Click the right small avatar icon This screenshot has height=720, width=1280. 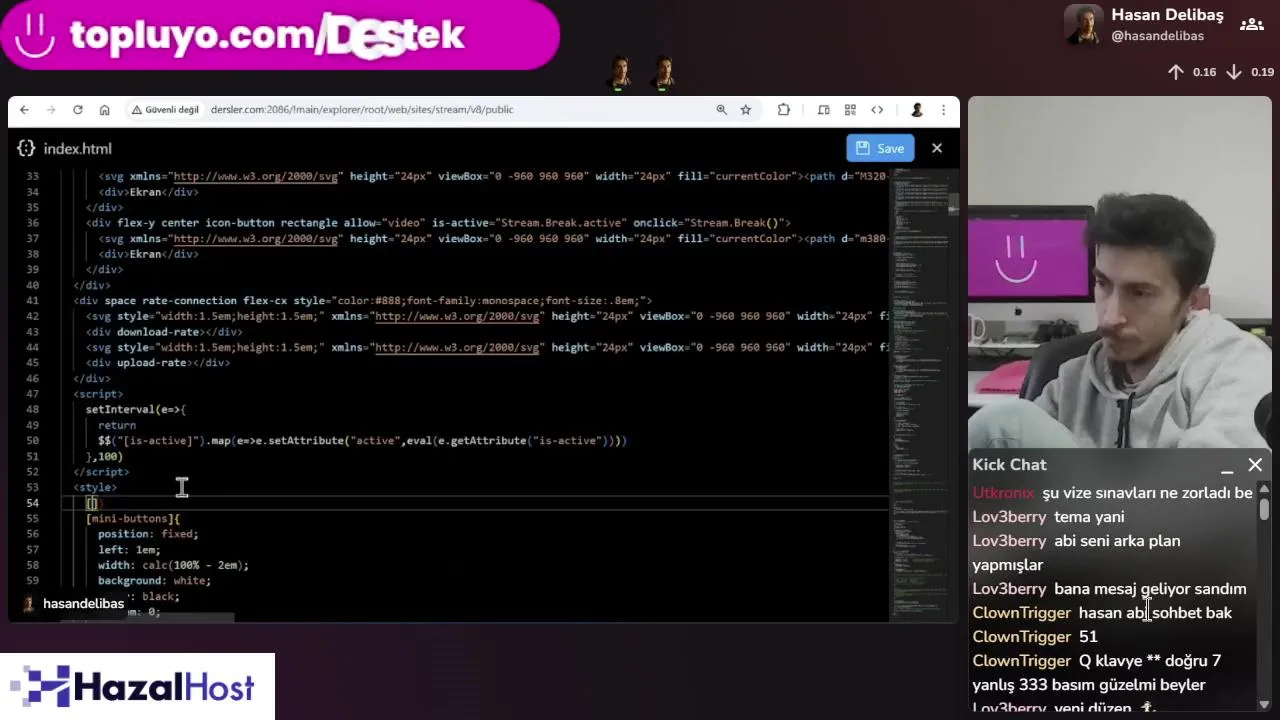pyautogui.click(x=664, y=73)
